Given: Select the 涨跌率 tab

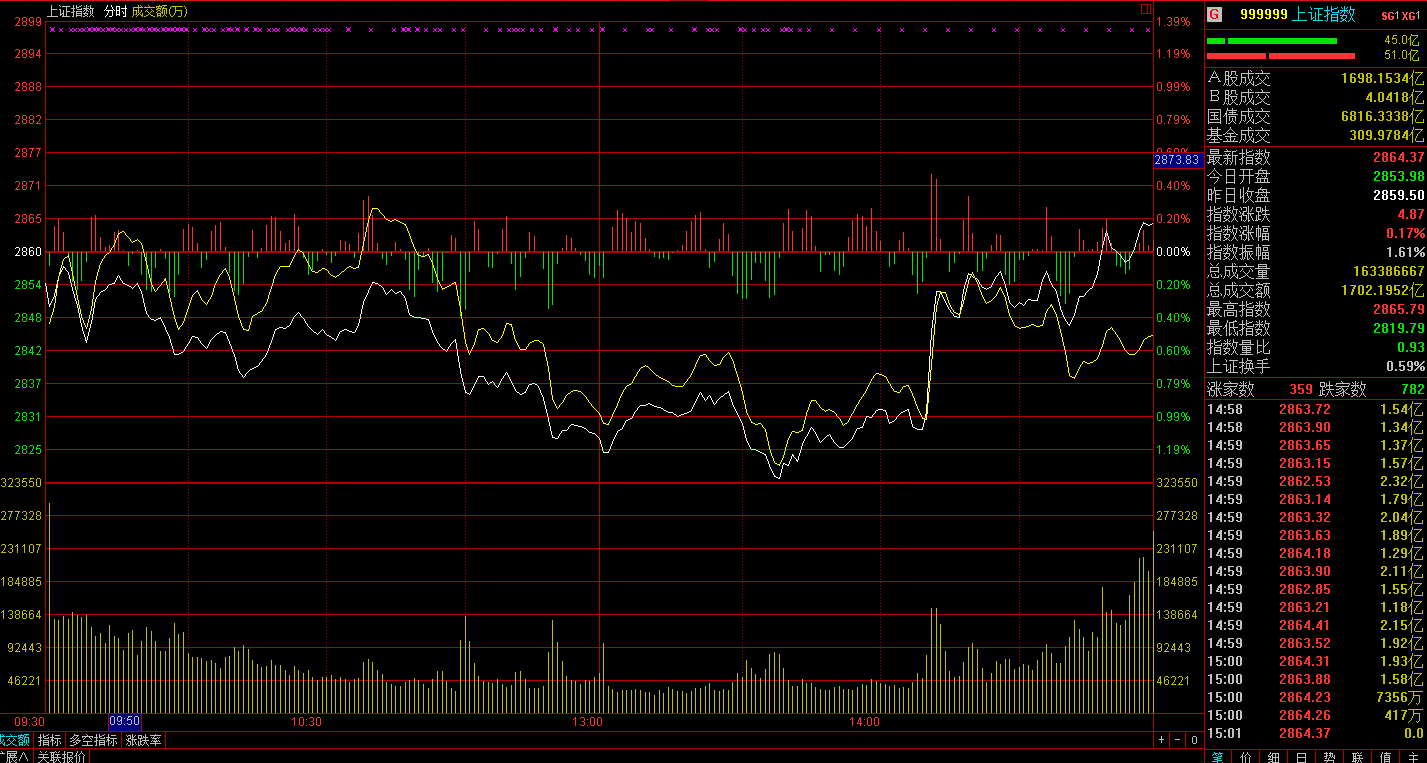Looking at the screenshot, I should pyautogui.click(x=143, y=740).
